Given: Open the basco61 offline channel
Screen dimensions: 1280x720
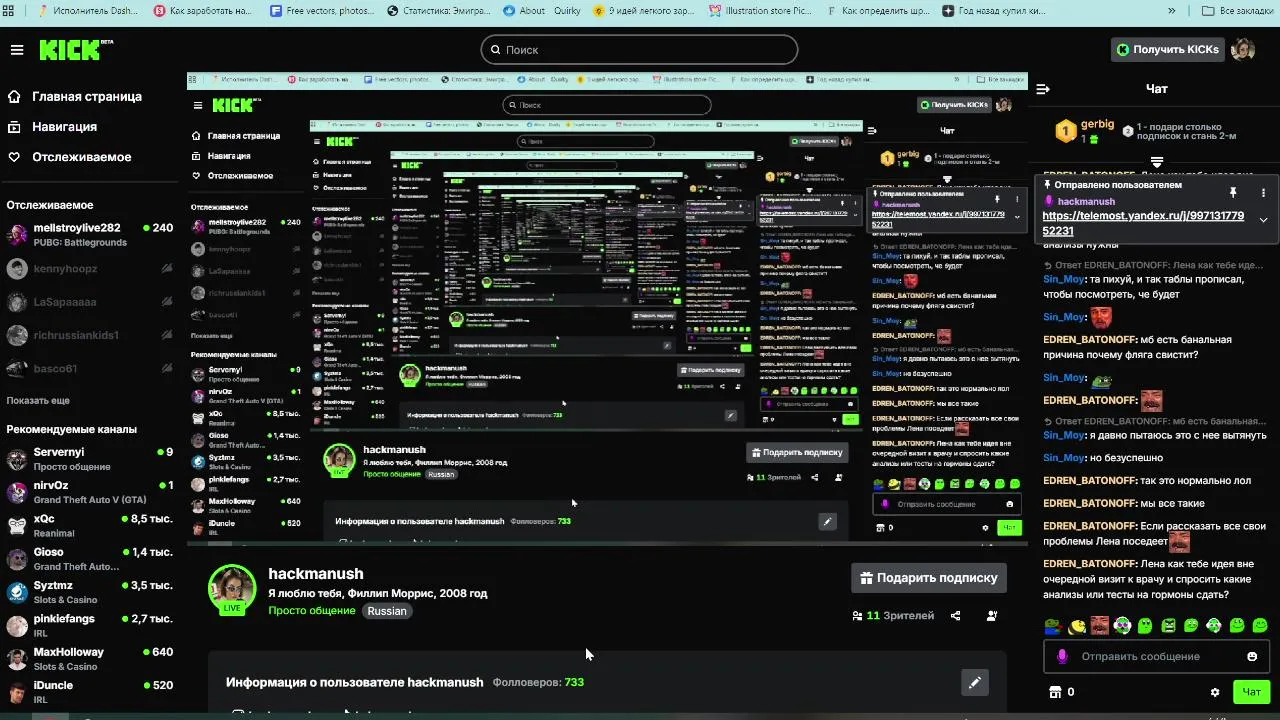Looking at the screenshot, I should [x=90, y=368].
